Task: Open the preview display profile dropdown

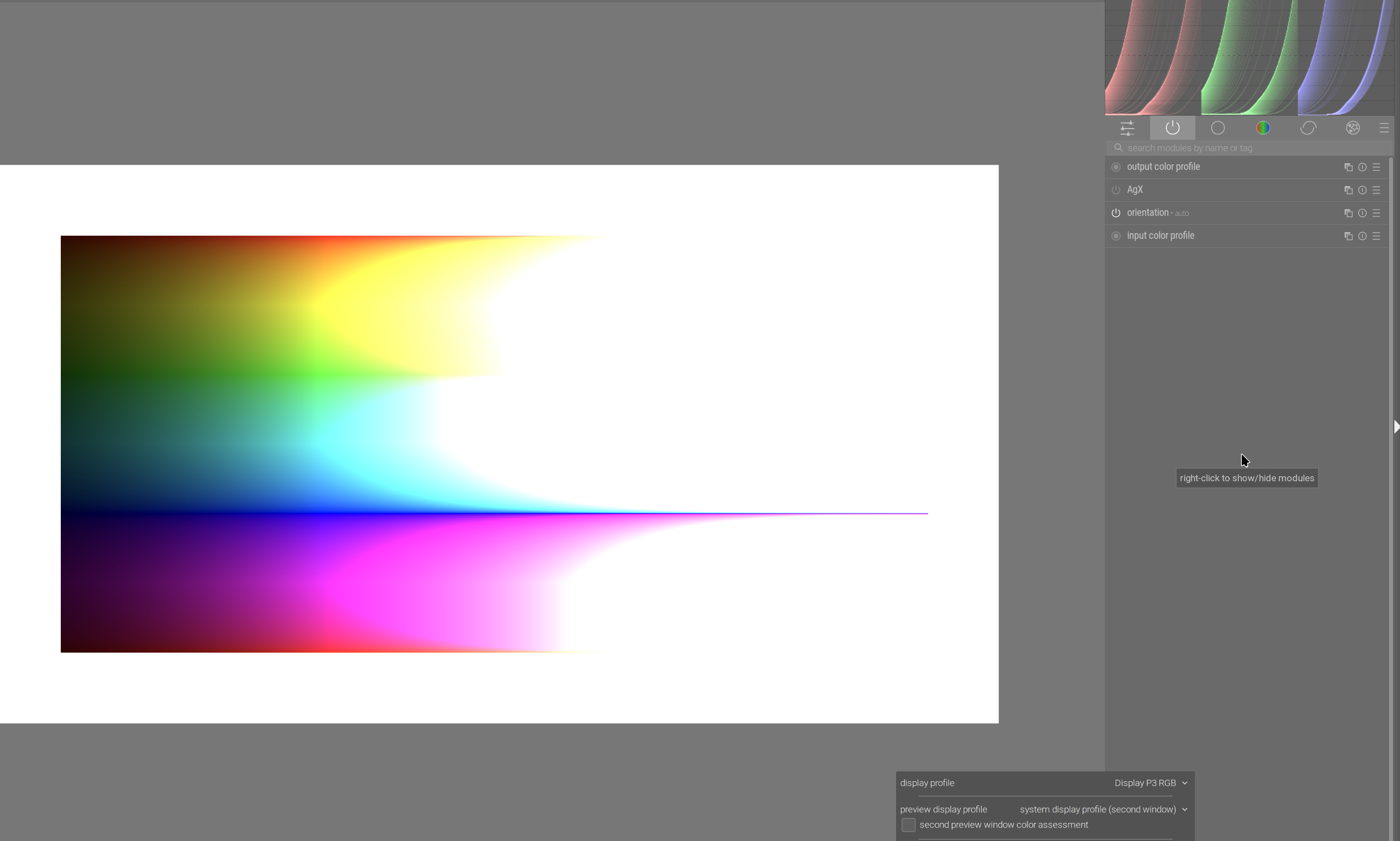Action: 1103,809
